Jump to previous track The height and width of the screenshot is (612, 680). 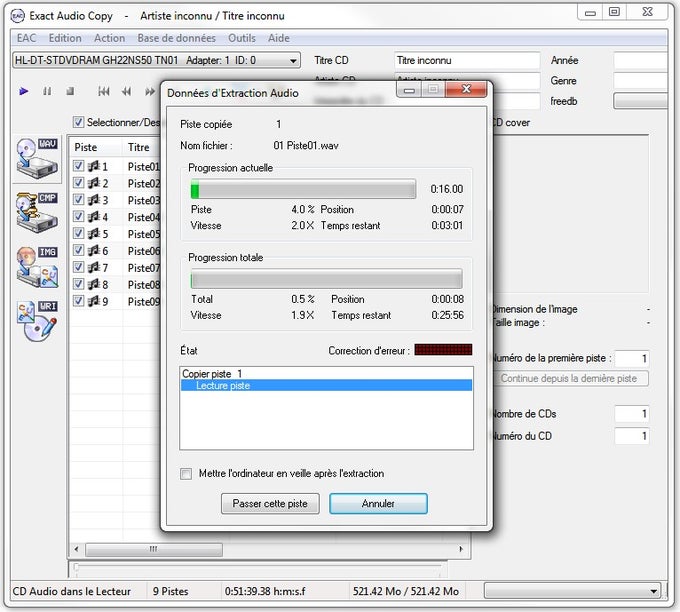coord(104,92)
